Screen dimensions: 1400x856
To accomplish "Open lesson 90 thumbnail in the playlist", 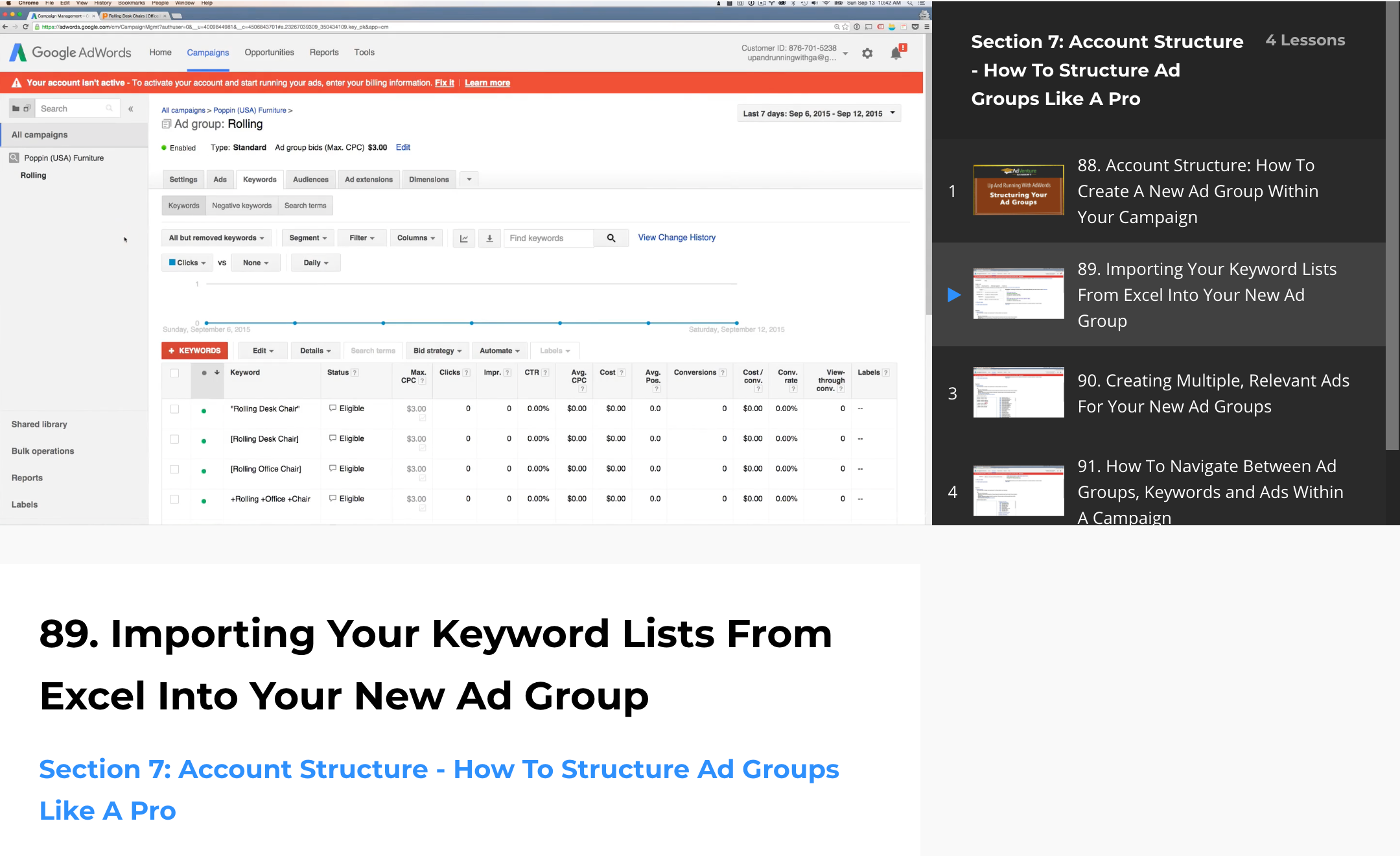I will pyautogui.click(x=1018, y=393).
